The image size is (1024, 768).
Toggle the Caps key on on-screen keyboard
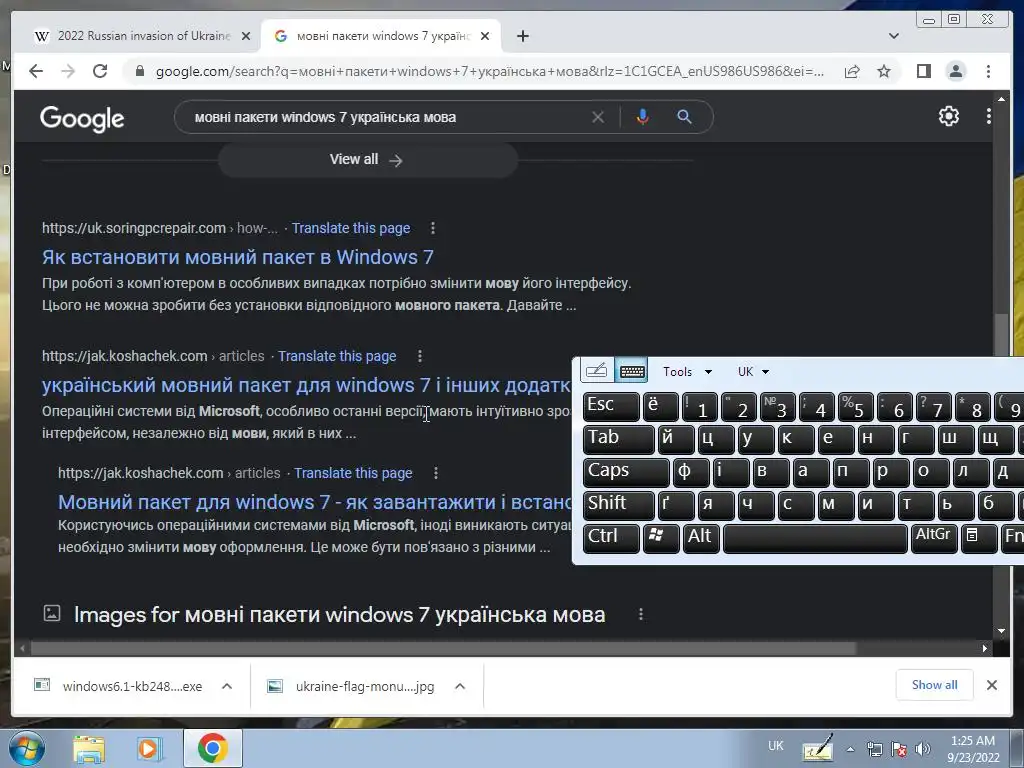coord(626,471)
